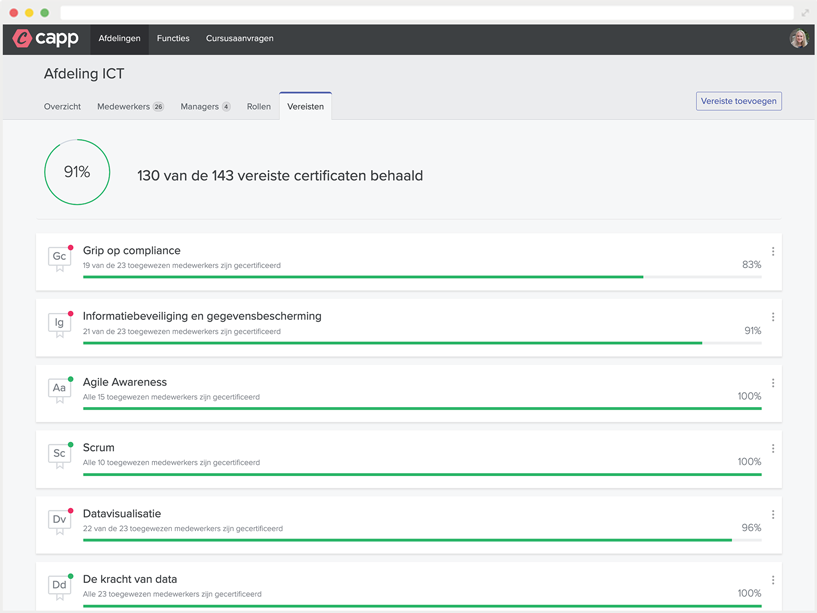
Task: Open the user profile avatar
Action: [798, 39]
